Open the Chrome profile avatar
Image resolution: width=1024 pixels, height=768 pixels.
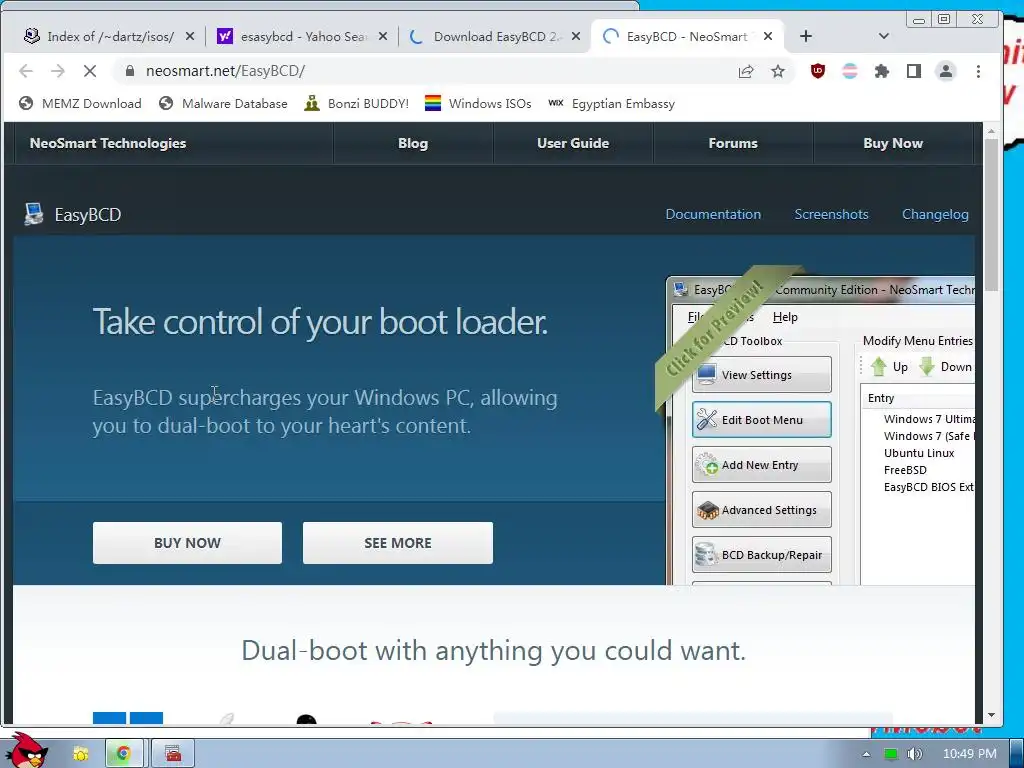coord(946,71)
